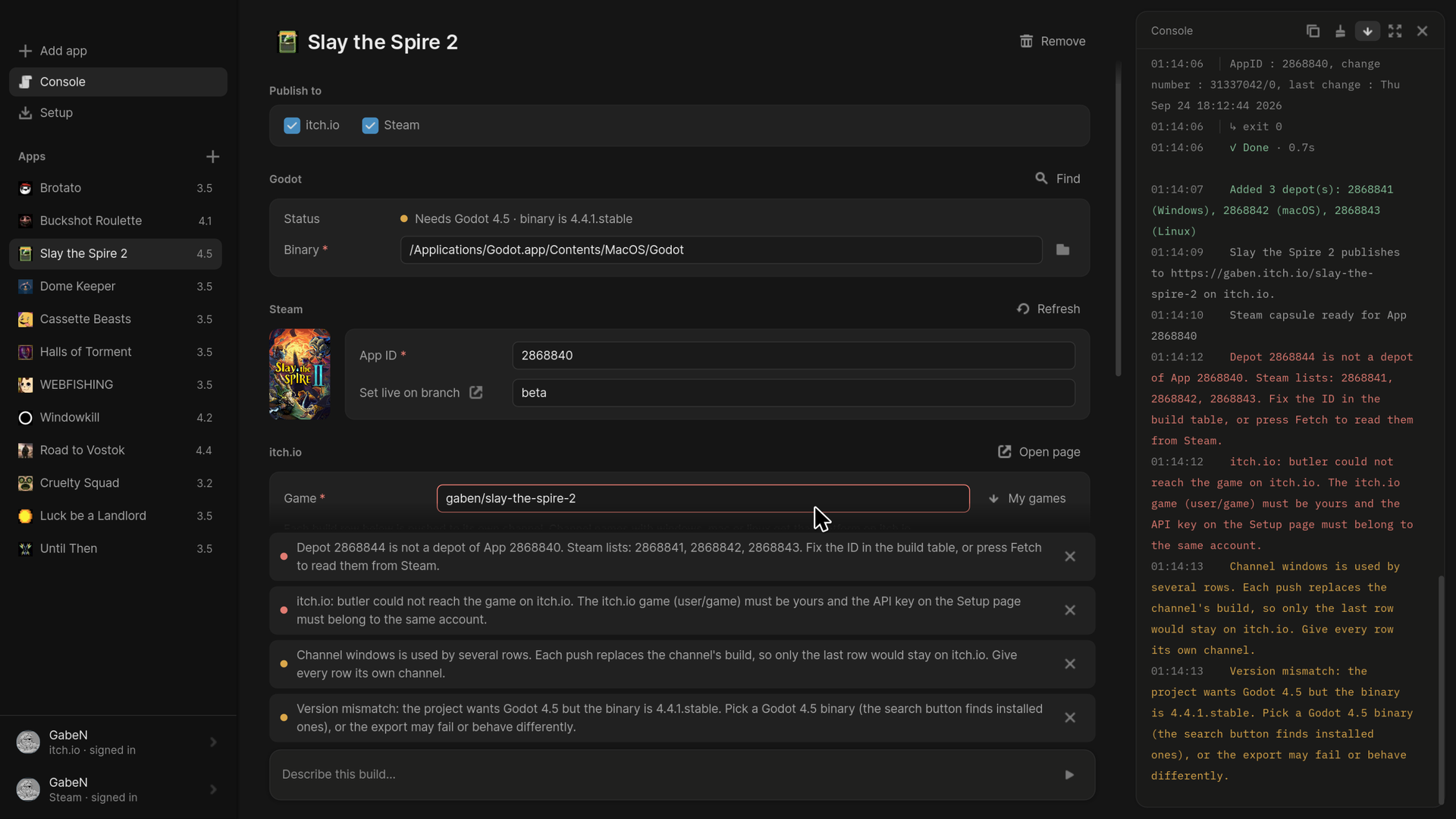This screenshot has width=1456, height=819.
Task: Click the Cruelty Squad icon
Action: [x=25, y=483]
